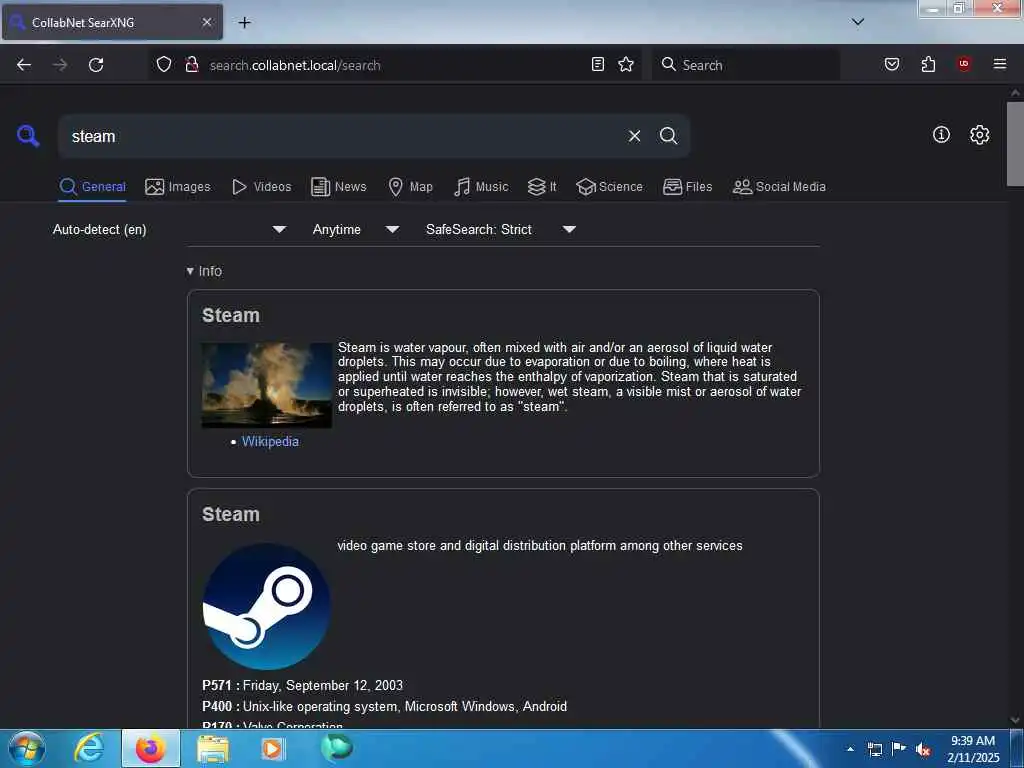Image resolution: width=1024 pixels, height=768 pixels.
Task: Reload the current page
Action: click(96, 65)
